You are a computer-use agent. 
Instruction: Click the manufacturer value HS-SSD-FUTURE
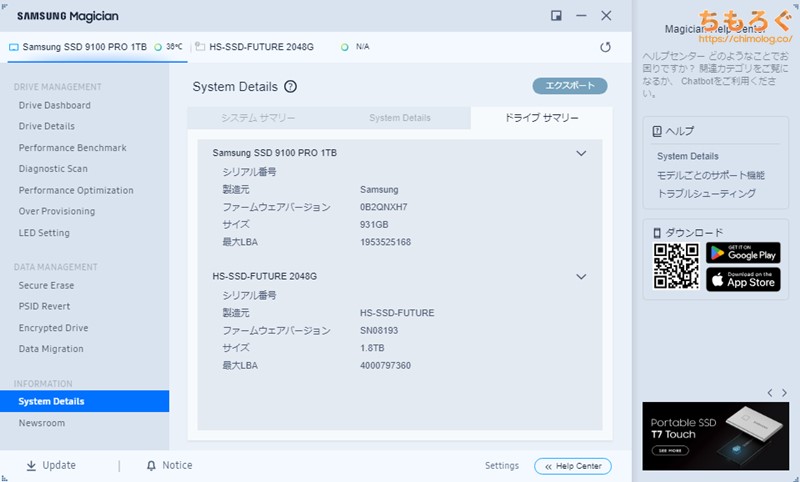[397, 313]
